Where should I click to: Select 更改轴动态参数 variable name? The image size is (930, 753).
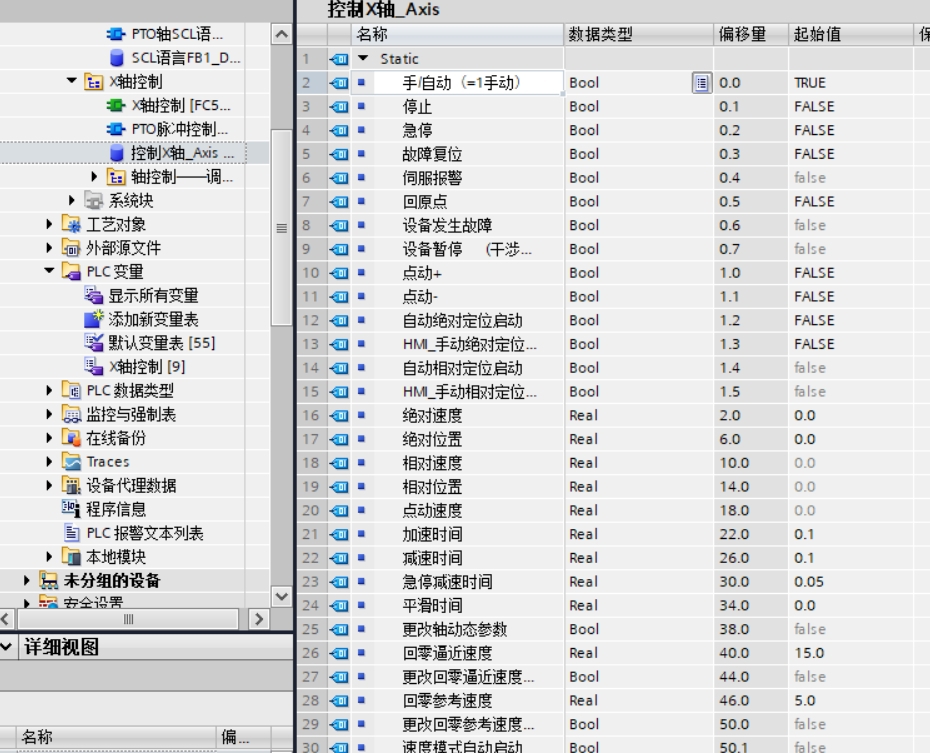pos(455,629)
